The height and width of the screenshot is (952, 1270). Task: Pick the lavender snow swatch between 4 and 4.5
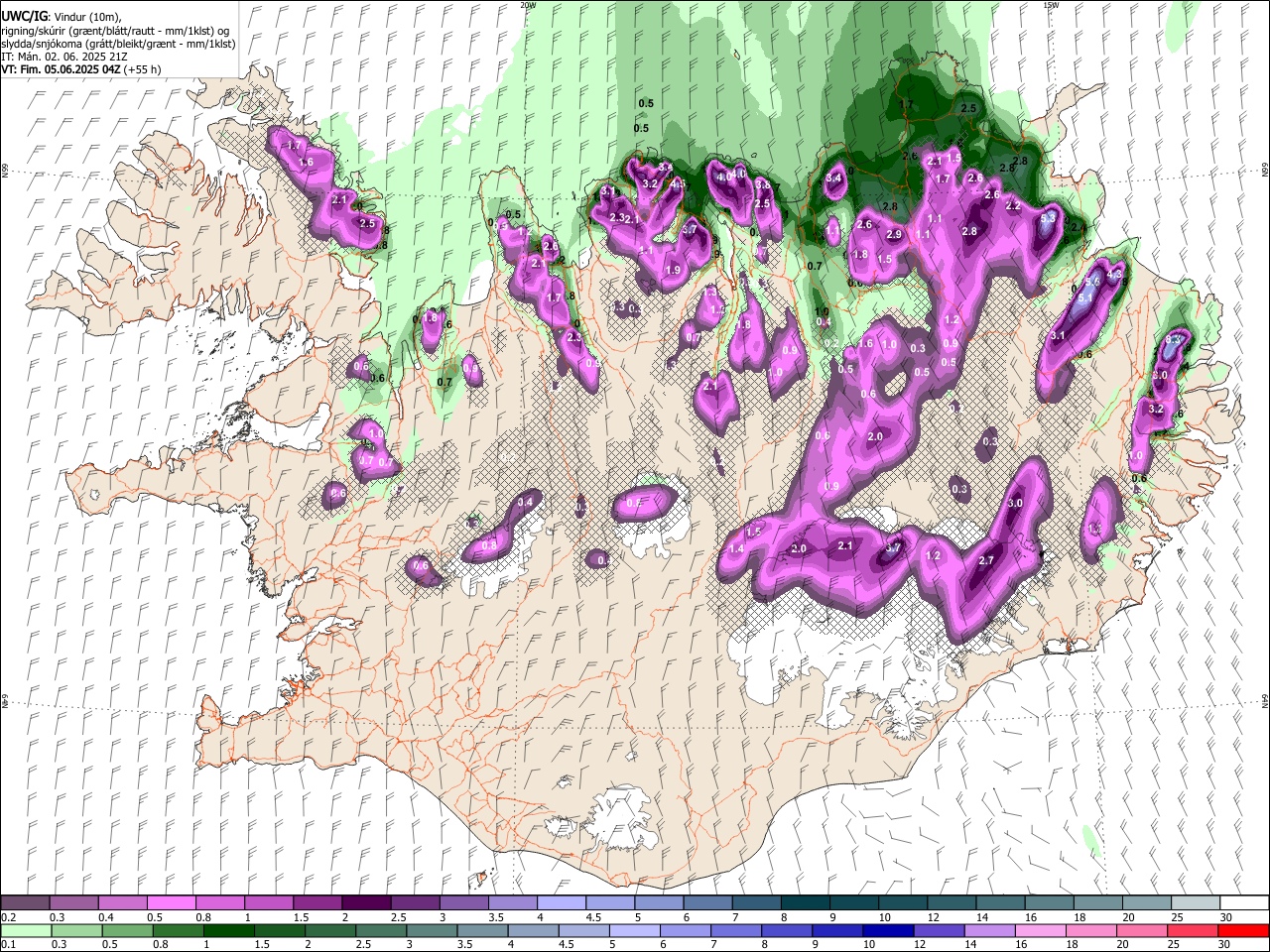[x=560, y=903]
